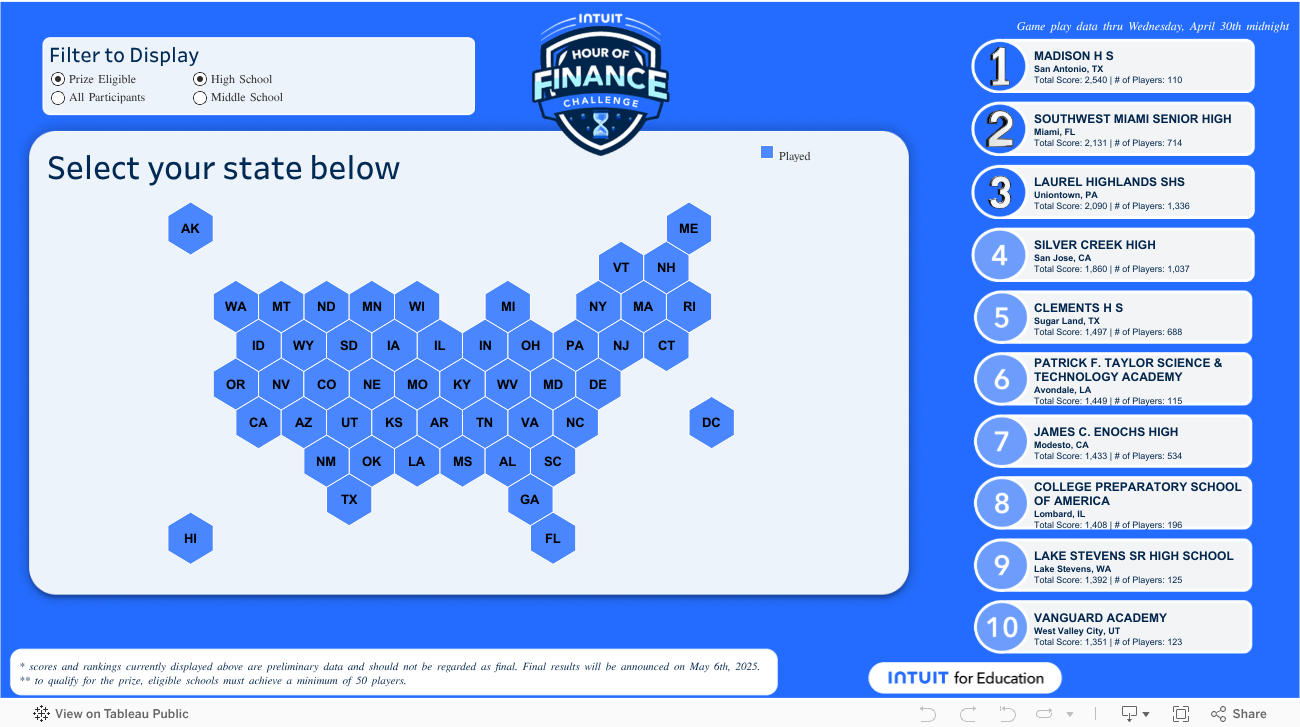Expand the replay animation speed dropdown

pyautogui.click(x=1070, y=714)
